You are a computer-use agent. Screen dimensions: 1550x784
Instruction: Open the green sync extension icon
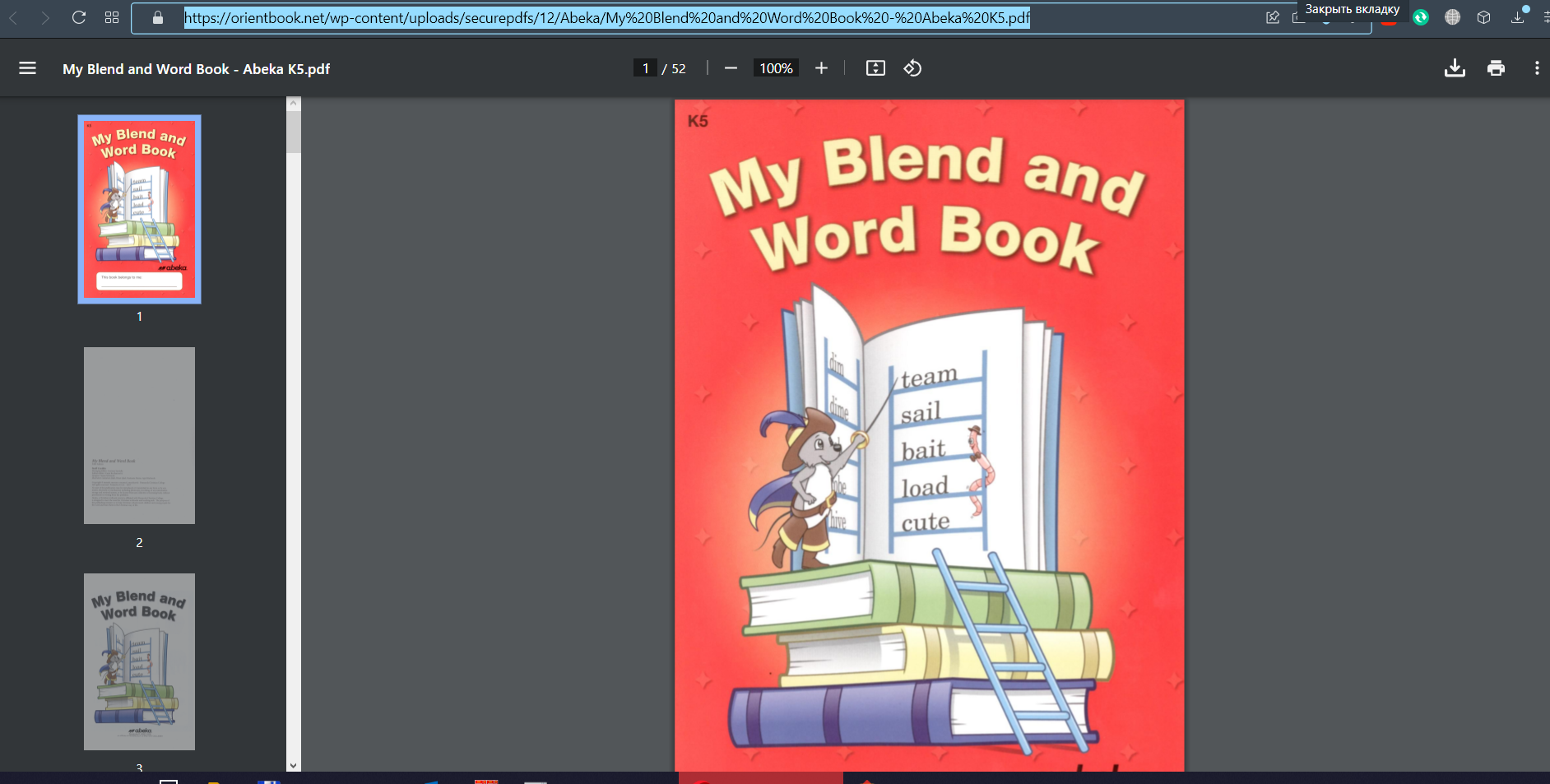coord(1421,17)
